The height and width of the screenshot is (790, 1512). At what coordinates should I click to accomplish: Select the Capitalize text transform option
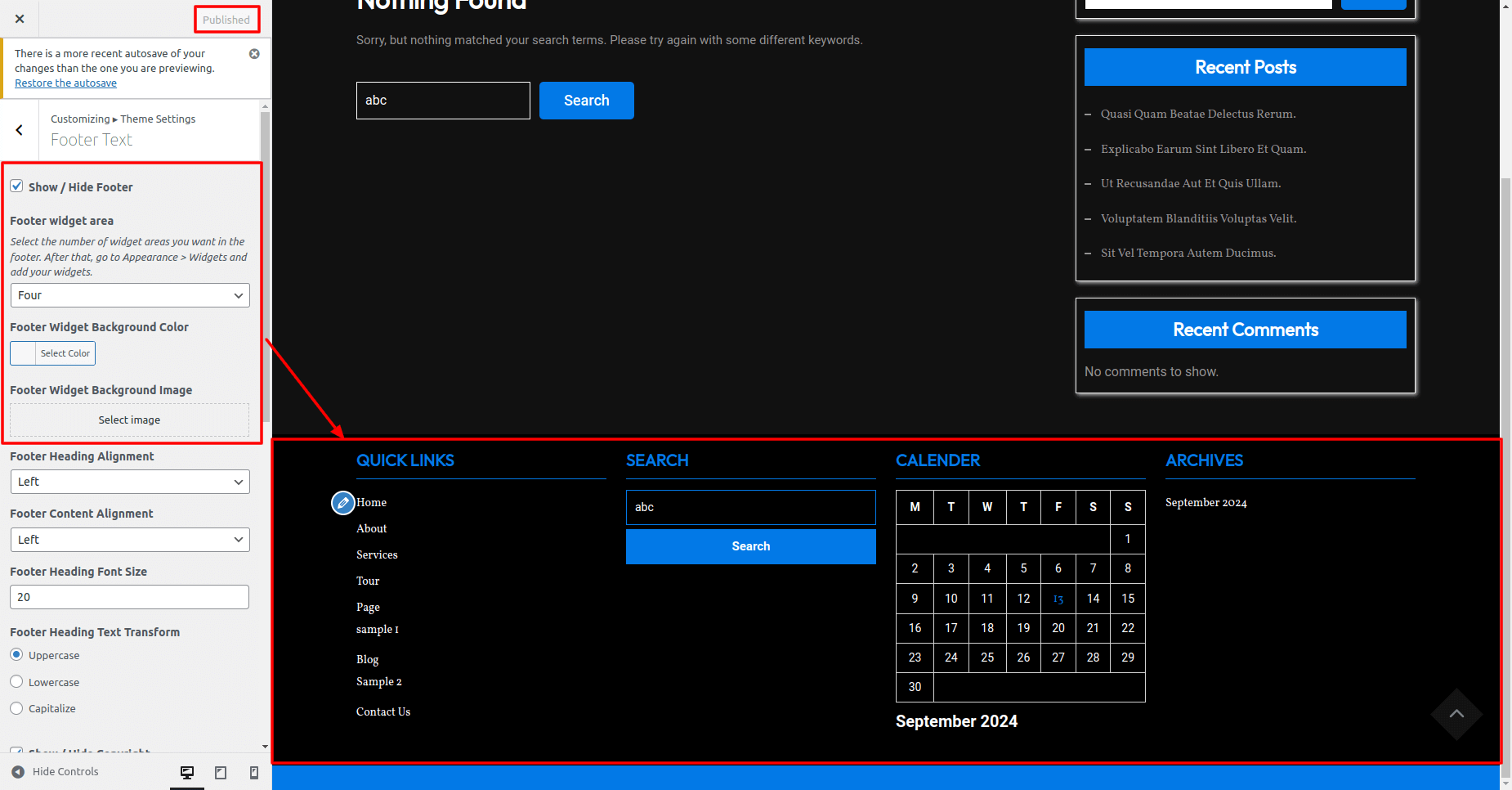16,708
